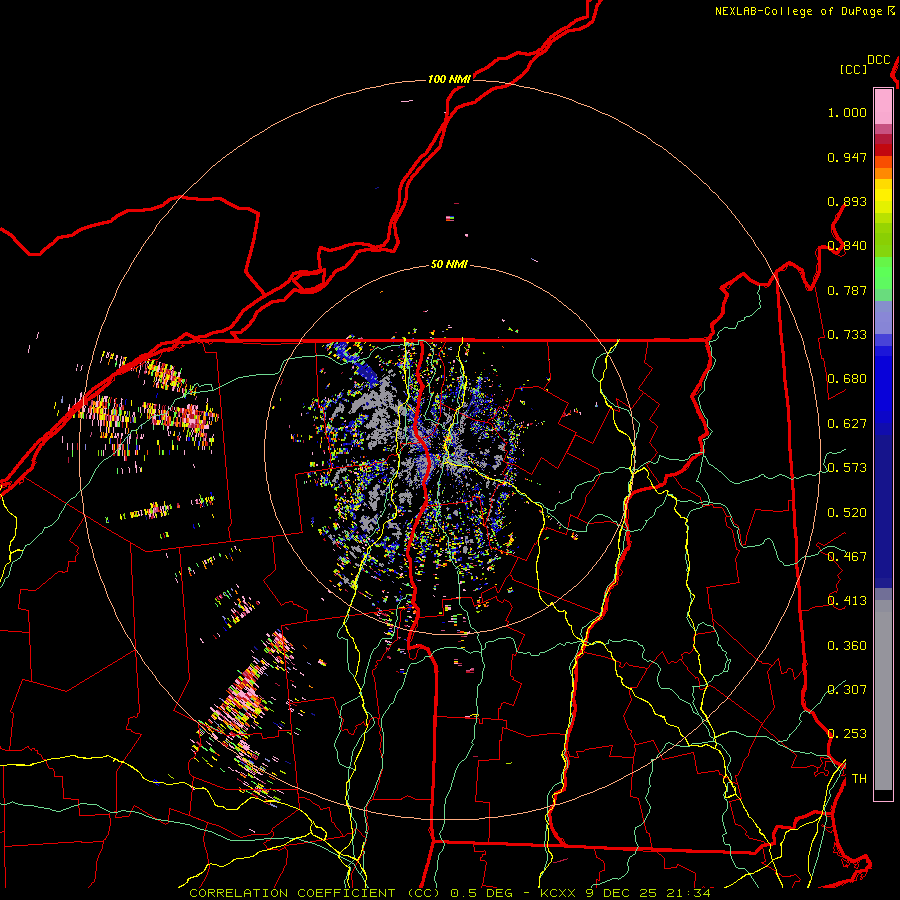Select the 0.253 scale value
900x900 pixels.
click(x=847, y=734)
